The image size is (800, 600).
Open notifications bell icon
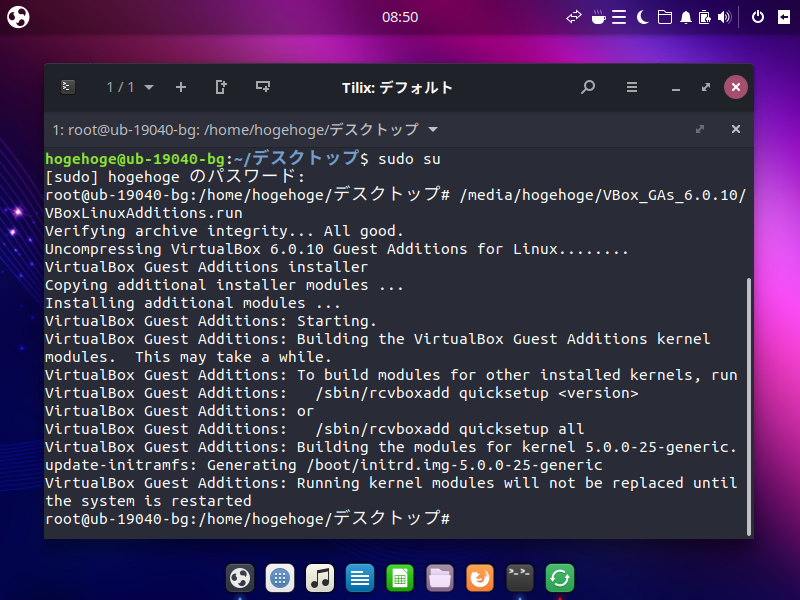pyautogui.click(x=686, y=18)
